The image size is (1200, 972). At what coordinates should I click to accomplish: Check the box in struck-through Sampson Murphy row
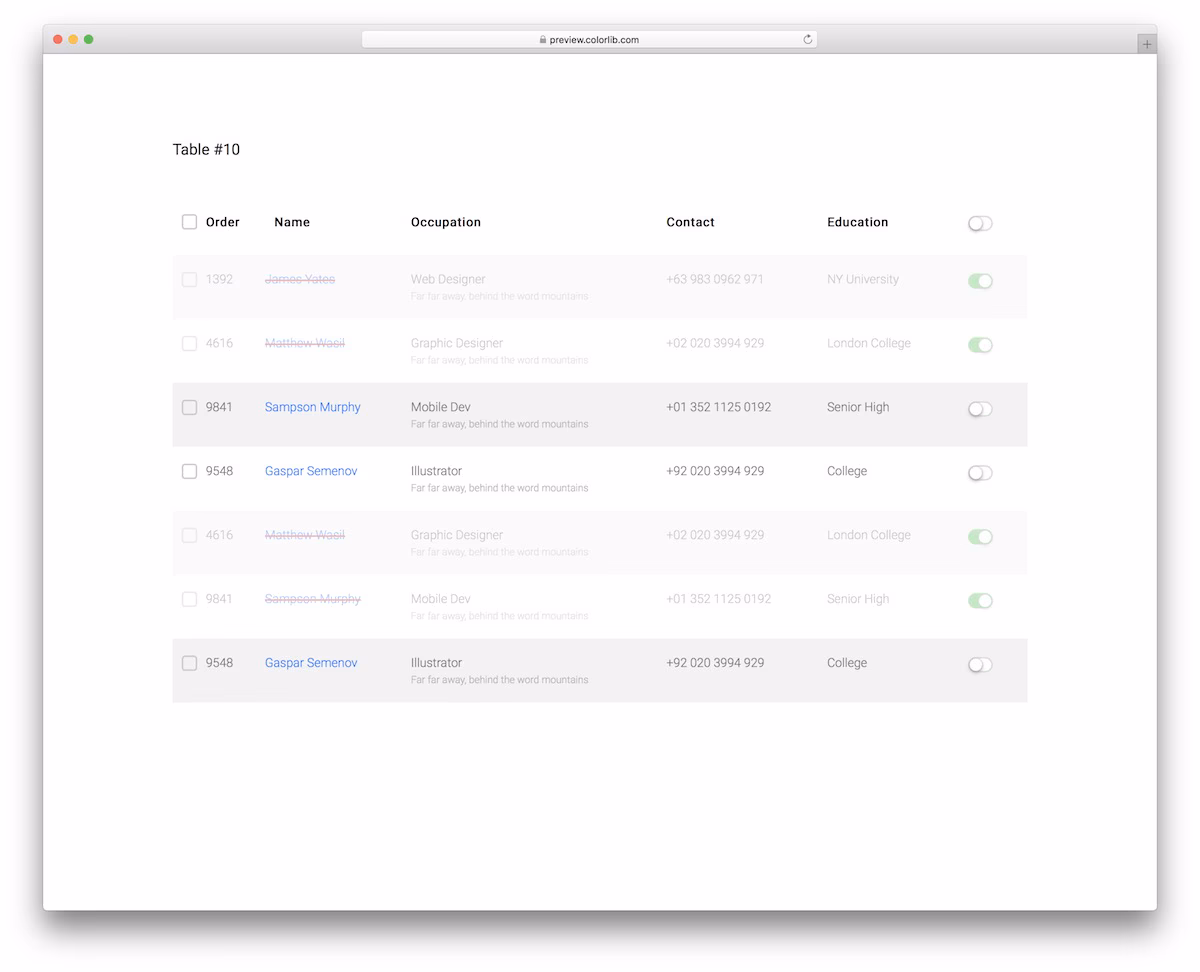click(x=189, y=599)
